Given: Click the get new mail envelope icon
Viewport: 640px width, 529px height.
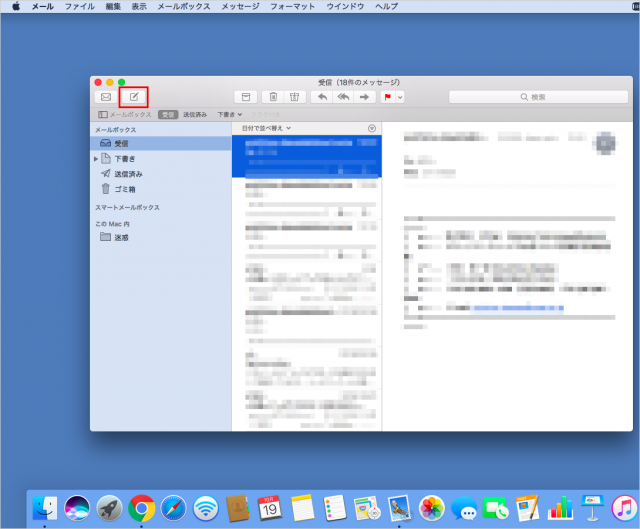Looking at the screenshot, I should click(x=105, y=97).
